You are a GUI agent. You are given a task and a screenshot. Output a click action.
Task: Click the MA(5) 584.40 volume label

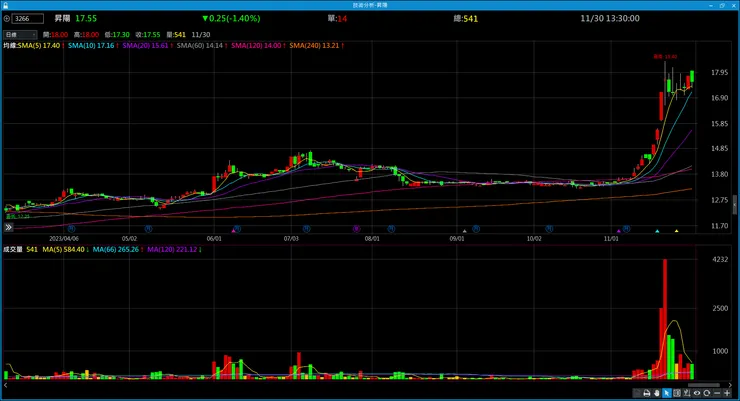(x=63, y=250)
